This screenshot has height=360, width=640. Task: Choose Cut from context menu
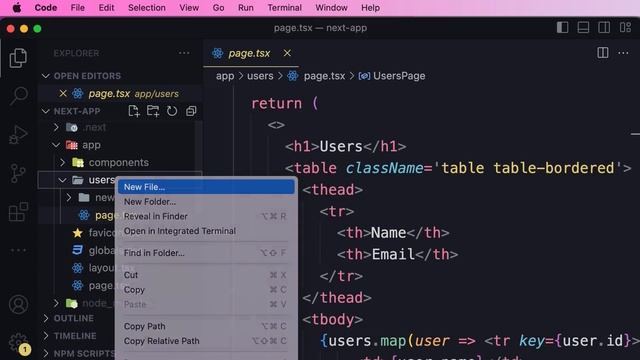tap(206, 275)
